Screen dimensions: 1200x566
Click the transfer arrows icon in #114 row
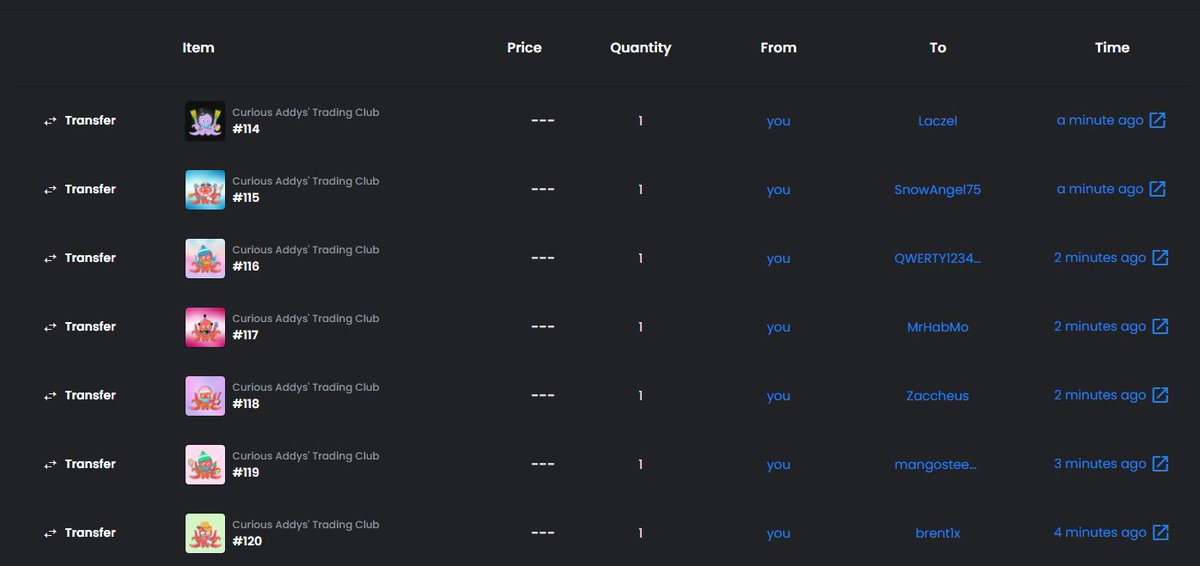50,121
